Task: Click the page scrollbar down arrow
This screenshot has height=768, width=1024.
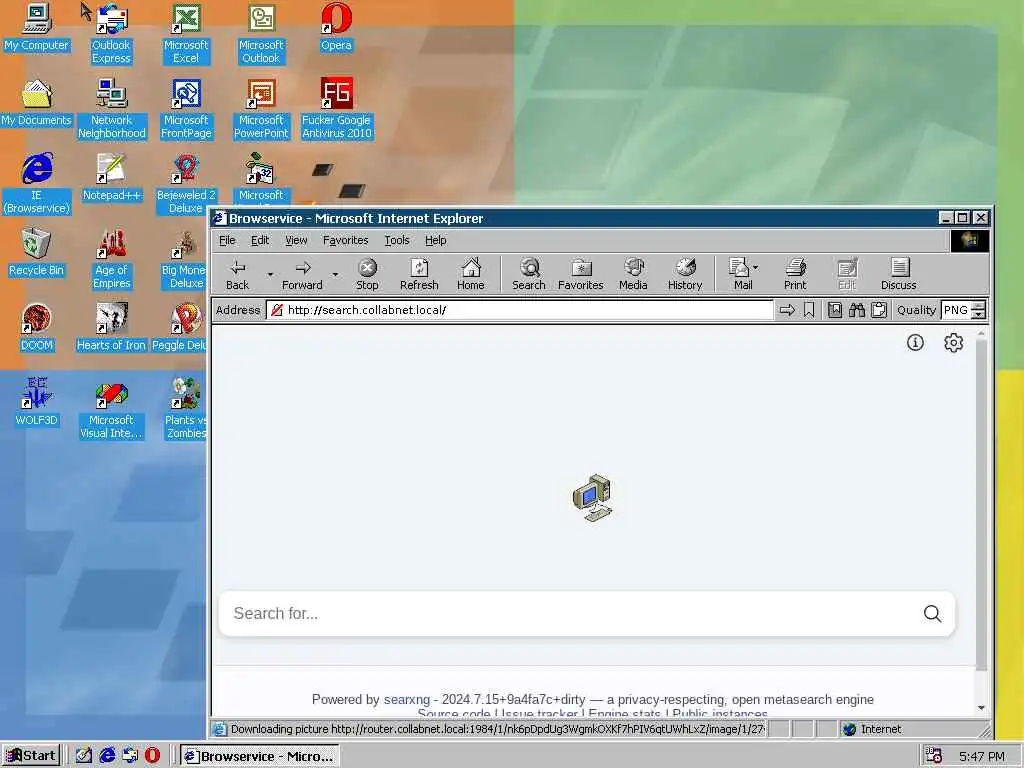Action: pos(981,708)
